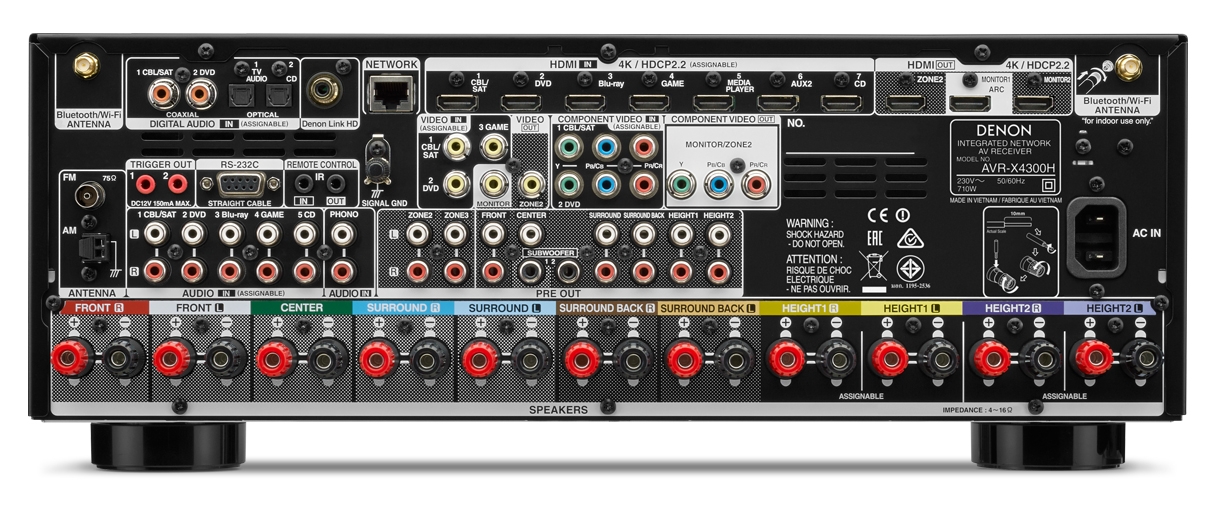Click the DENON brand name
This screenshot has width=1213, height=505.
coord(1003,131)
